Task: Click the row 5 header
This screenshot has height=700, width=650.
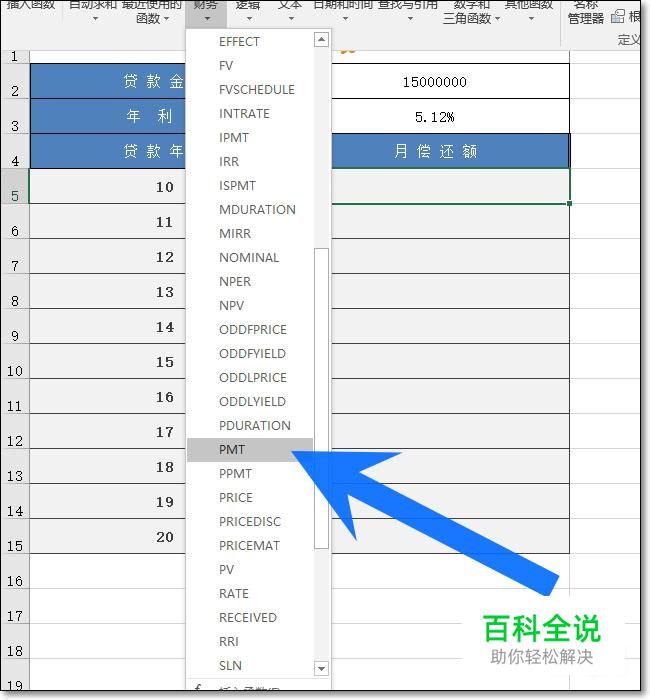Action: tap(15, 187)
